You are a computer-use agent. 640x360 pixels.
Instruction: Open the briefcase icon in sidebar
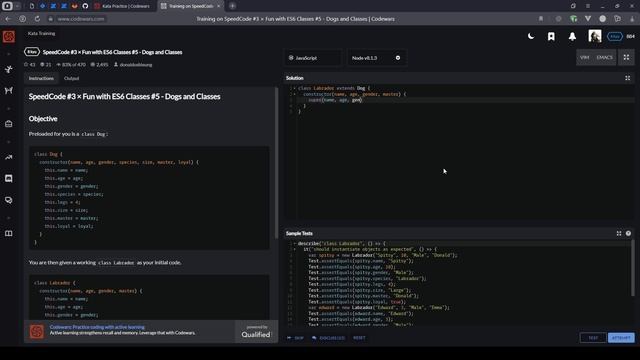click(9, 124)
